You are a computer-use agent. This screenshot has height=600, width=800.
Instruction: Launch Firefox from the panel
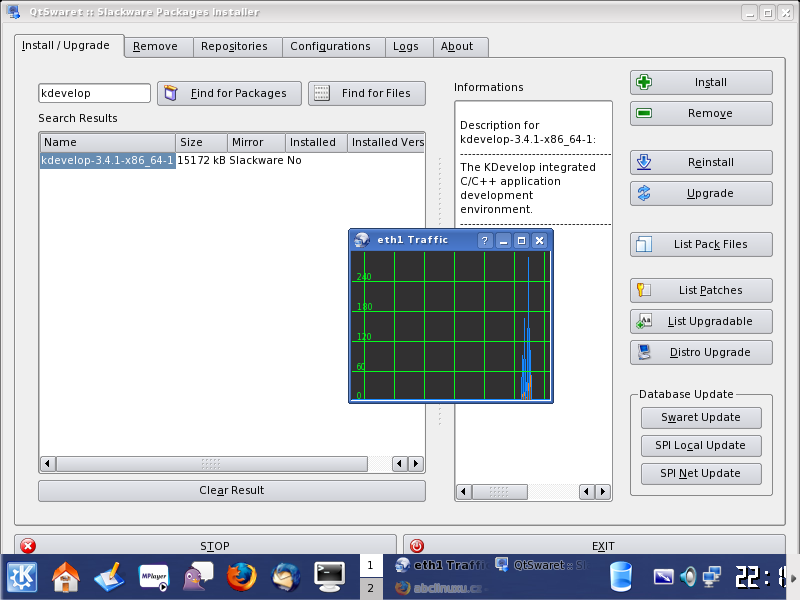(241, 577)
